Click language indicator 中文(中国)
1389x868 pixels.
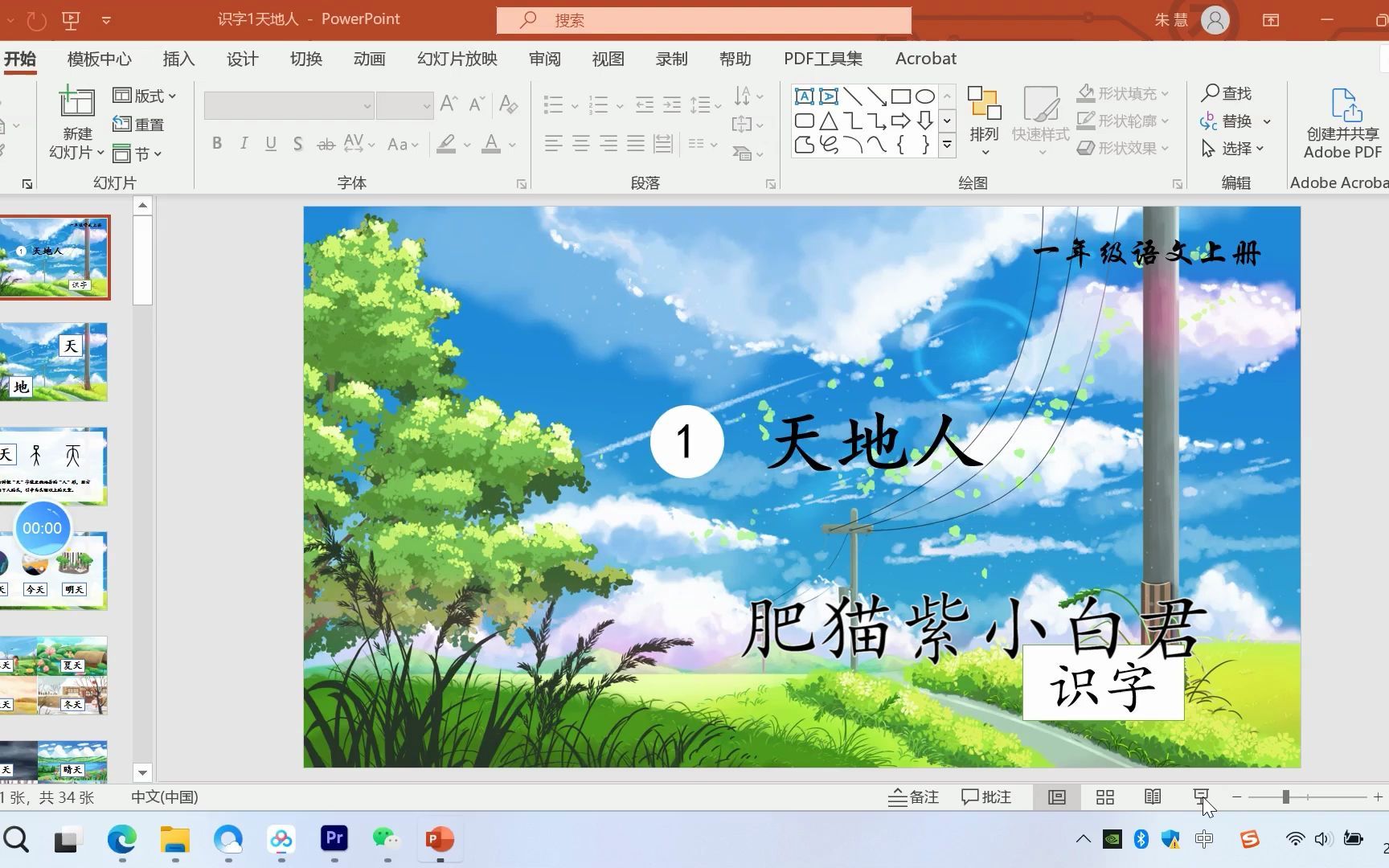pyautogui.click(x=165, y=797)
